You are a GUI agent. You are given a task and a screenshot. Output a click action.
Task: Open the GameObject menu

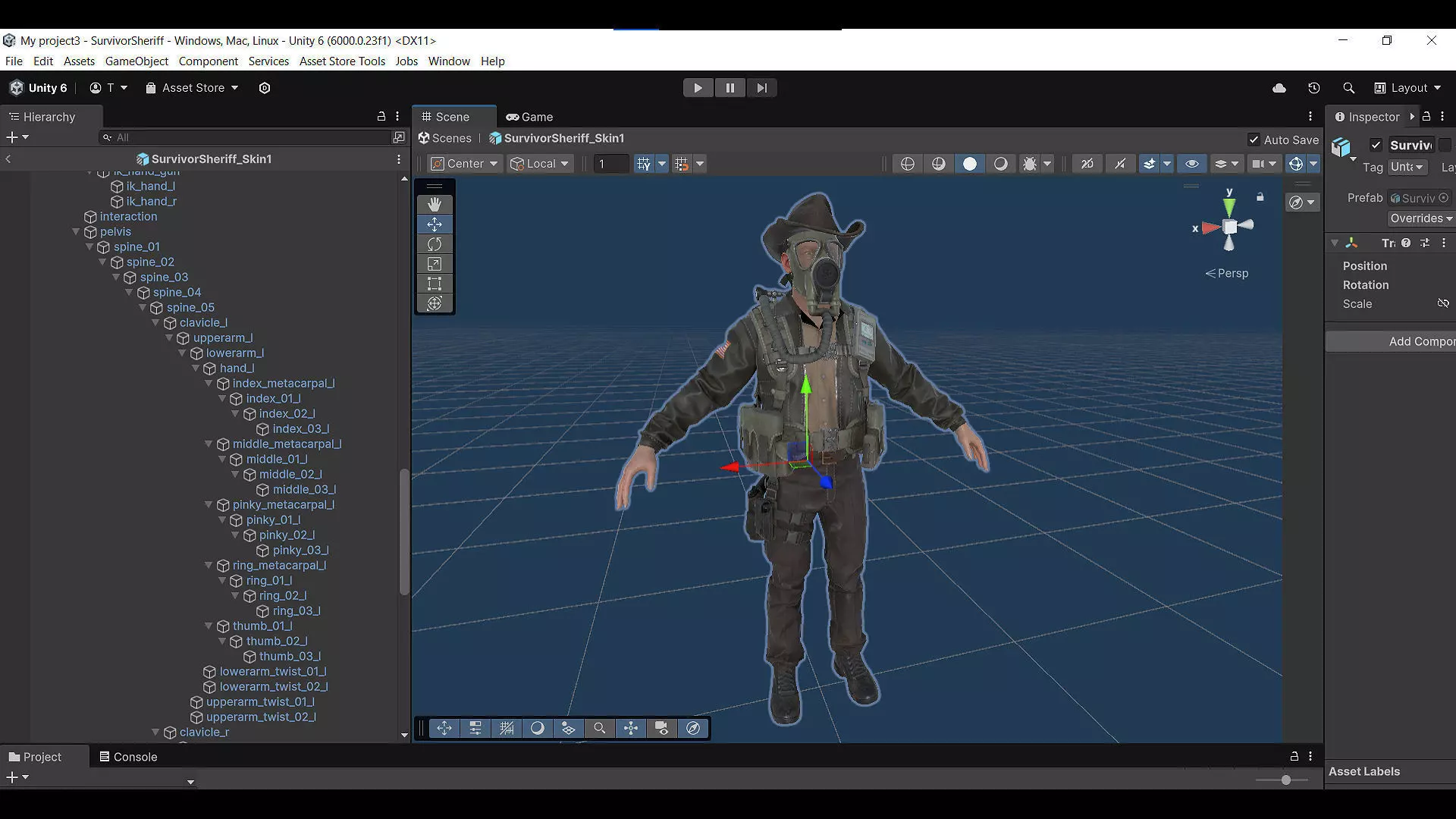point(136,61)
